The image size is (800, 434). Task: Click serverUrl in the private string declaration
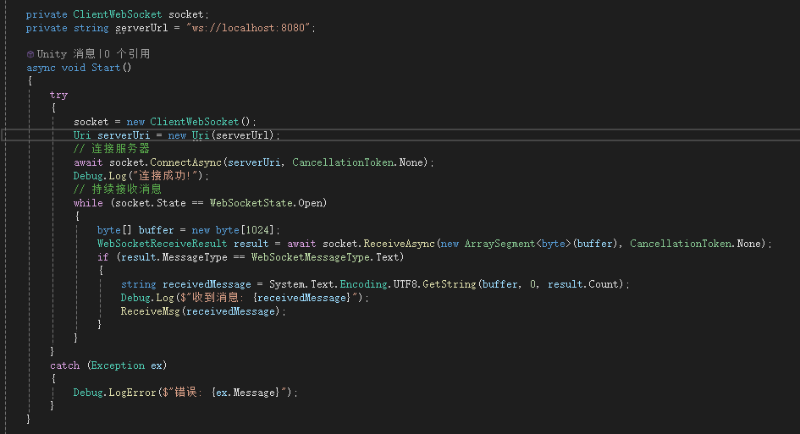[x=141, y=28]
